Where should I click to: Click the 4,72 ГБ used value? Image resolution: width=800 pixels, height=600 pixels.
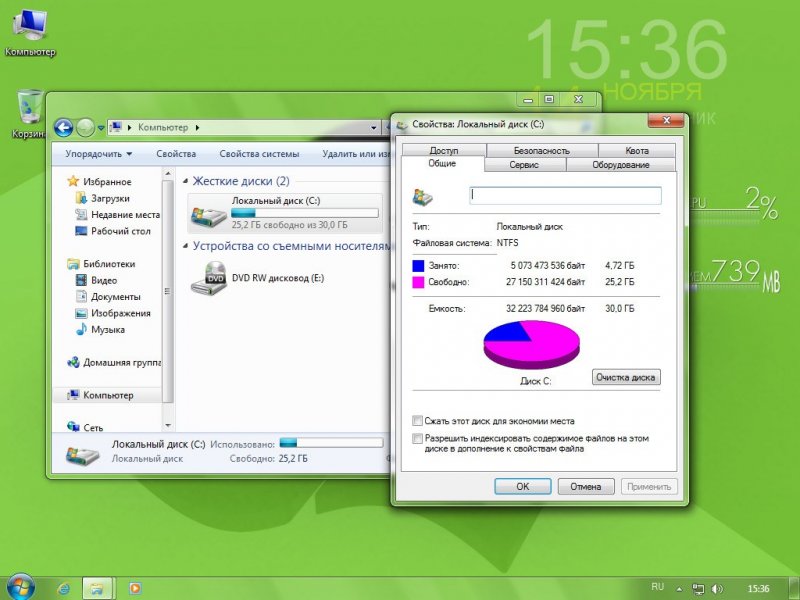(619, 265)
